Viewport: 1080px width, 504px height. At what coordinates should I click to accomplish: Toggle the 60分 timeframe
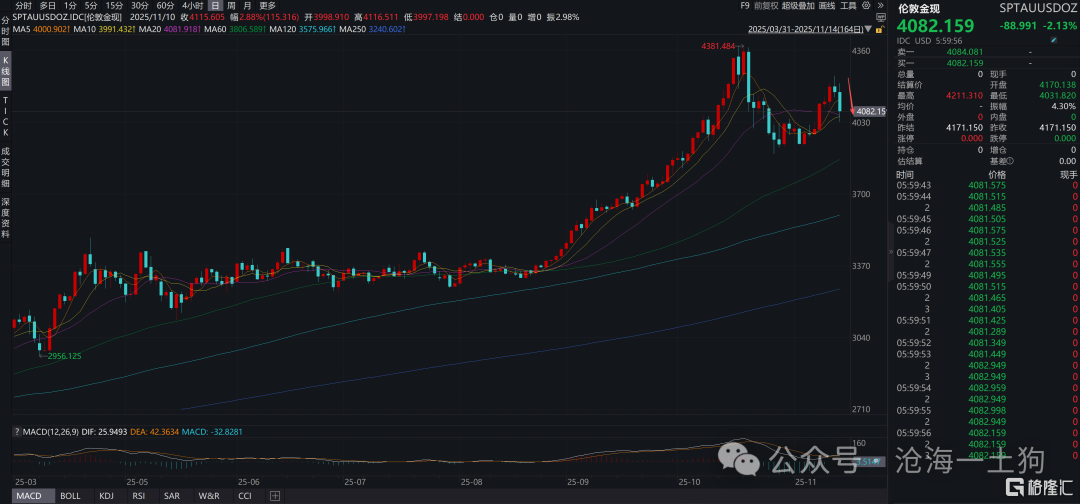point(166,5)
